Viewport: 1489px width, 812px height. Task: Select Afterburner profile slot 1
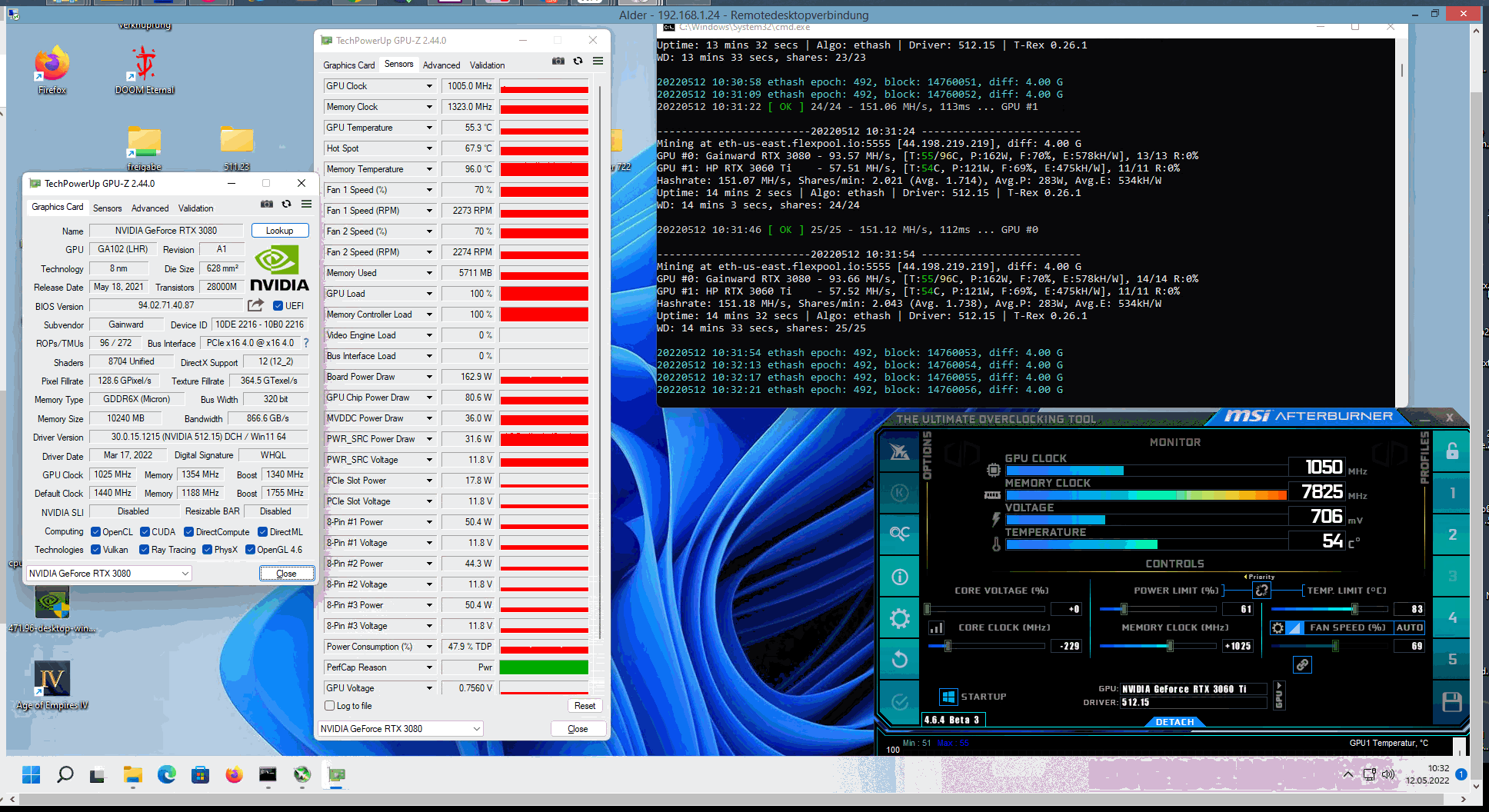click(1452, 493)
